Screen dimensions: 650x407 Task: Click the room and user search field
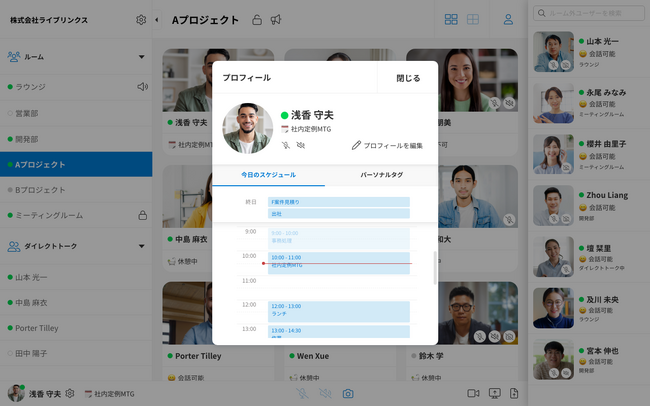[590, 14]
